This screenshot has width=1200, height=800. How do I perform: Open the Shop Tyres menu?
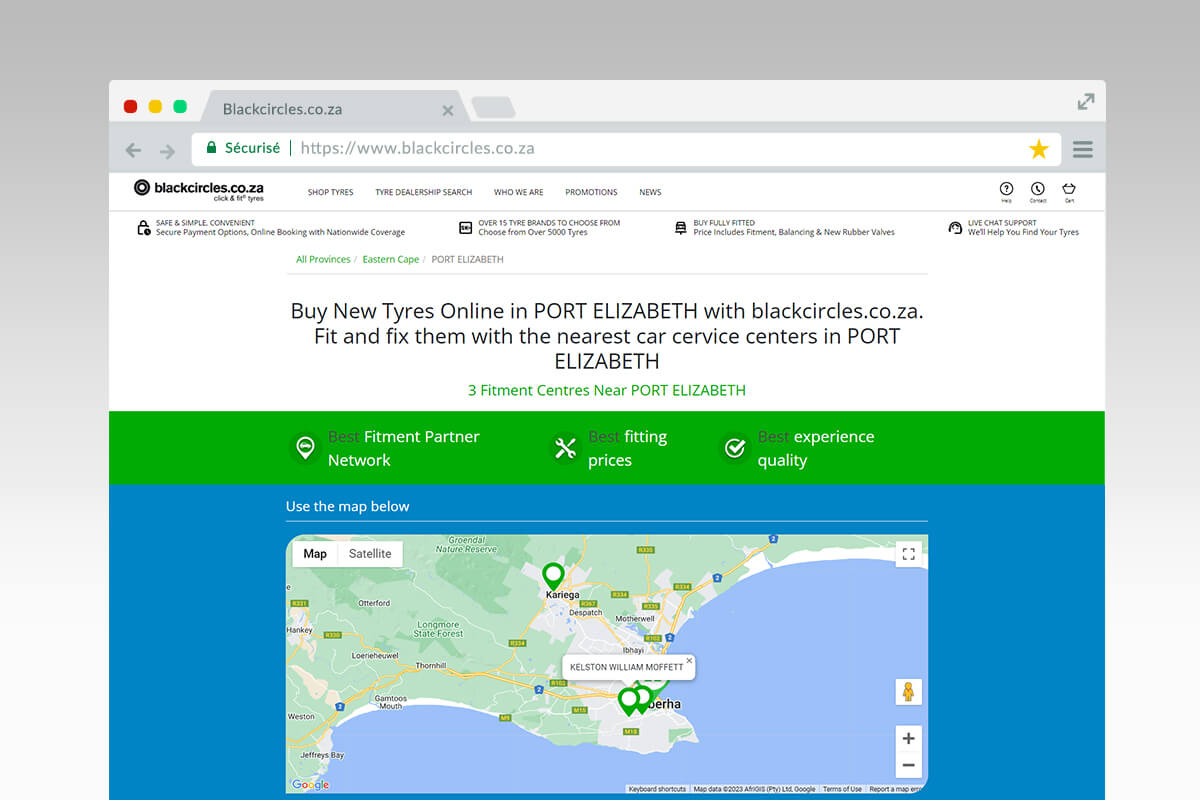point(330,192)
